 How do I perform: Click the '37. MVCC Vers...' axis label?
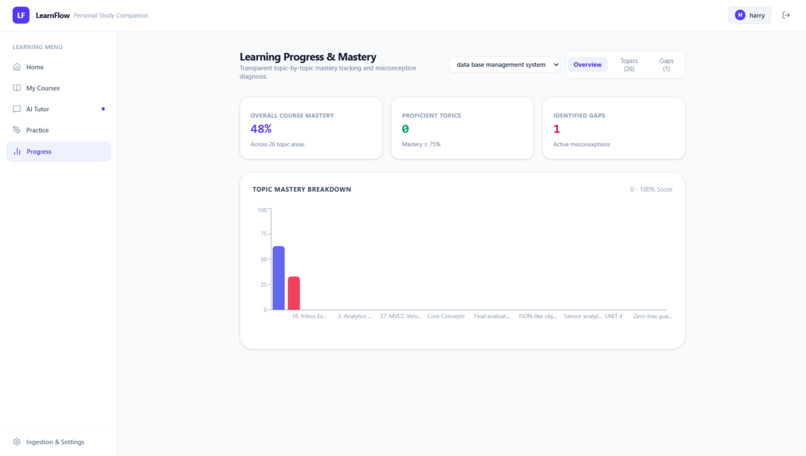click(400, 316)
